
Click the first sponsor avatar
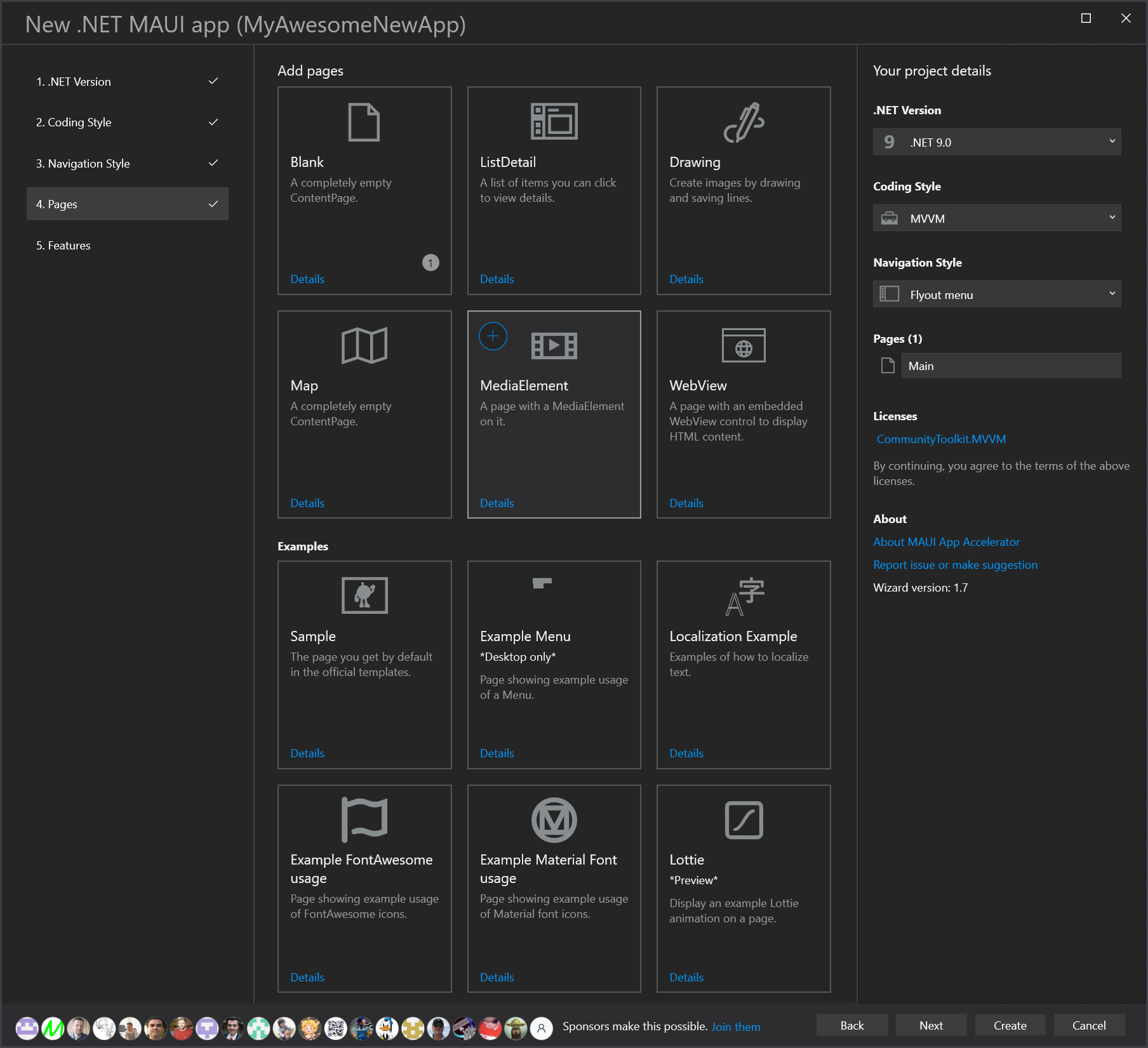[27, 1028]
